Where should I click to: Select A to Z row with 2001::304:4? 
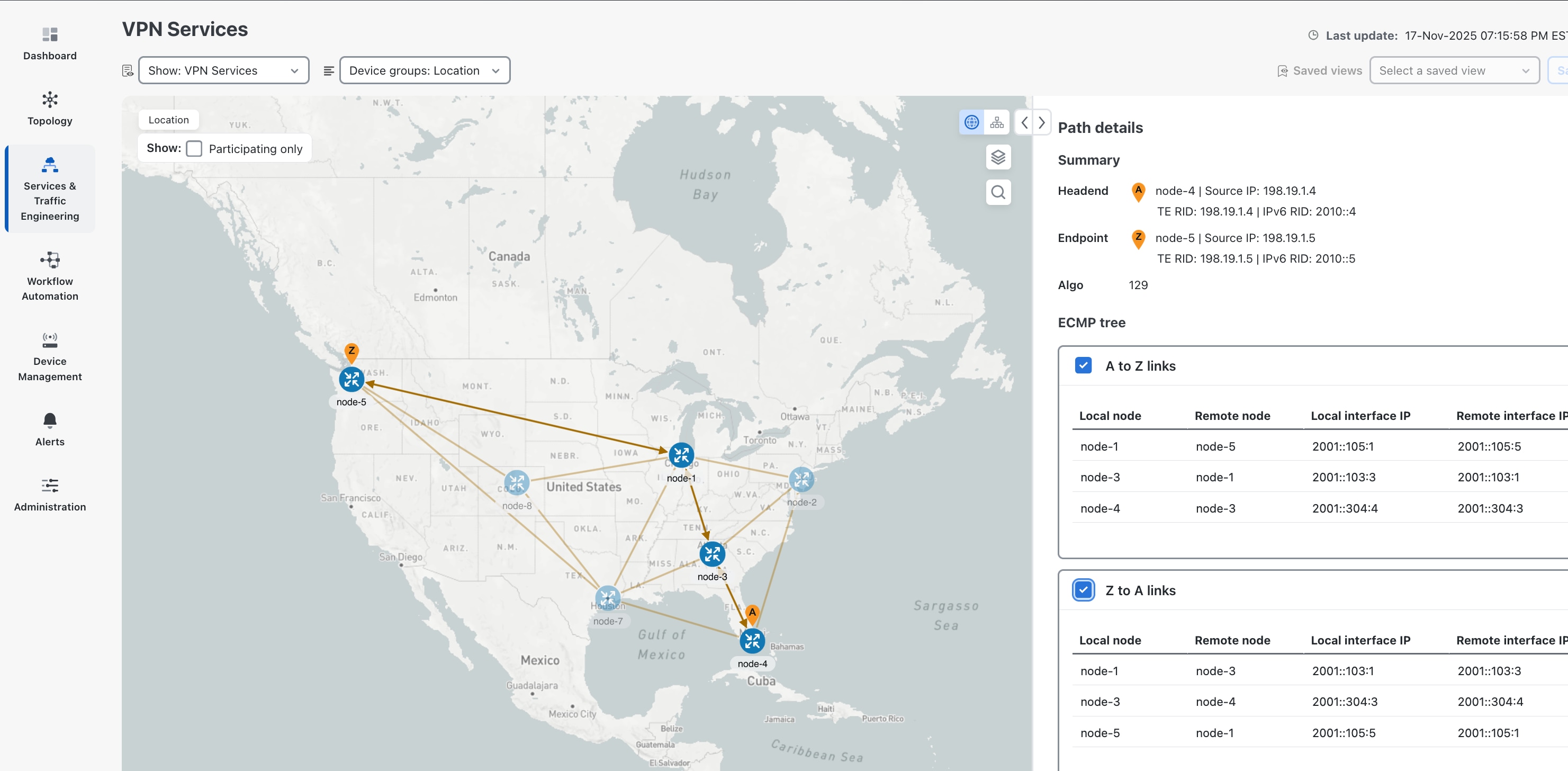pos(1320,508)
